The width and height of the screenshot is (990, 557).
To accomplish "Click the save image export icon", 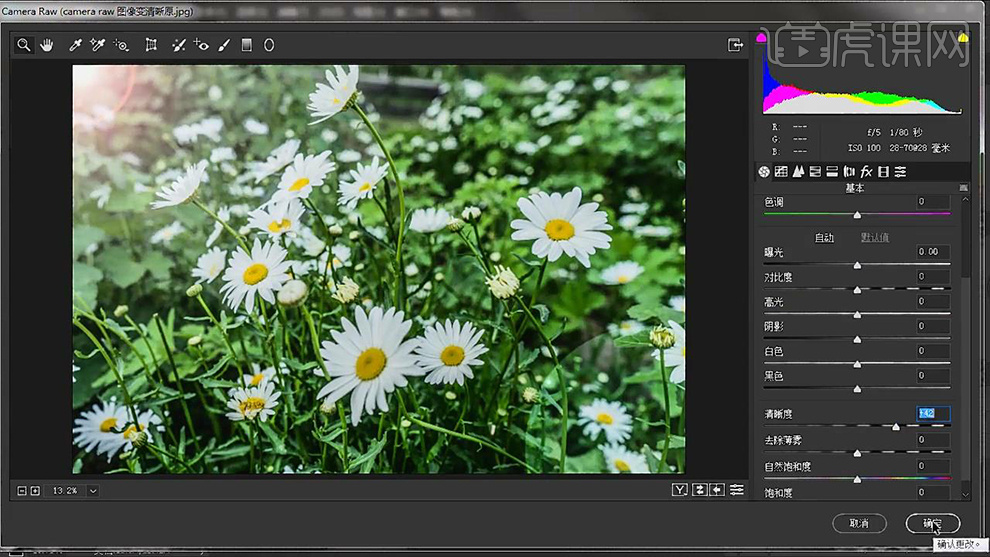I will click(x=735, y=45).
